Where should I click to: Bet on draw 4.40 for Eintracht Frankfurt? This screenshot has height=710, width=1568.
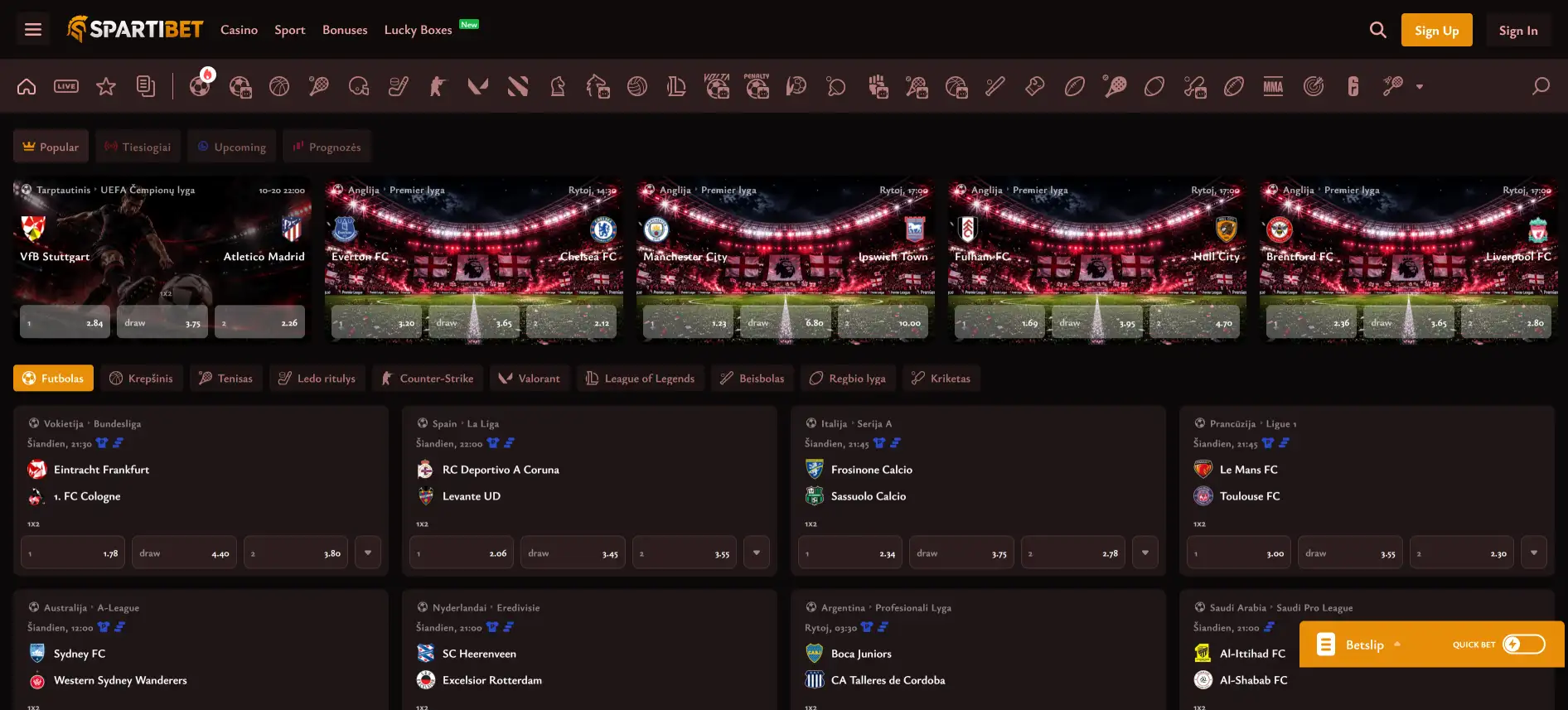tap(184, 553)
